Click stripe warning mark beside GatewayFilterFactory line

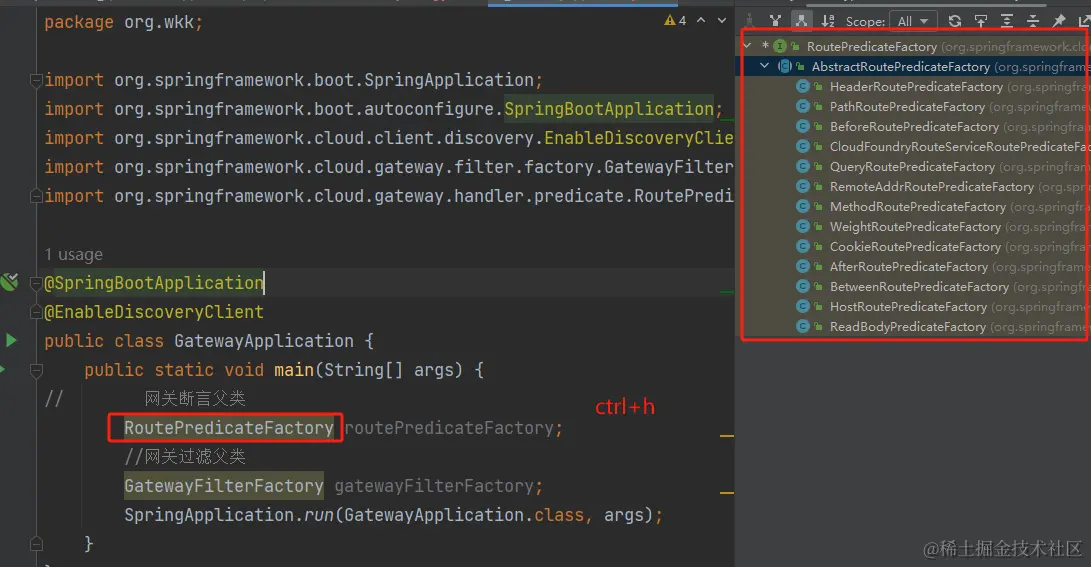pyautogui.click(x=727, y=493)
